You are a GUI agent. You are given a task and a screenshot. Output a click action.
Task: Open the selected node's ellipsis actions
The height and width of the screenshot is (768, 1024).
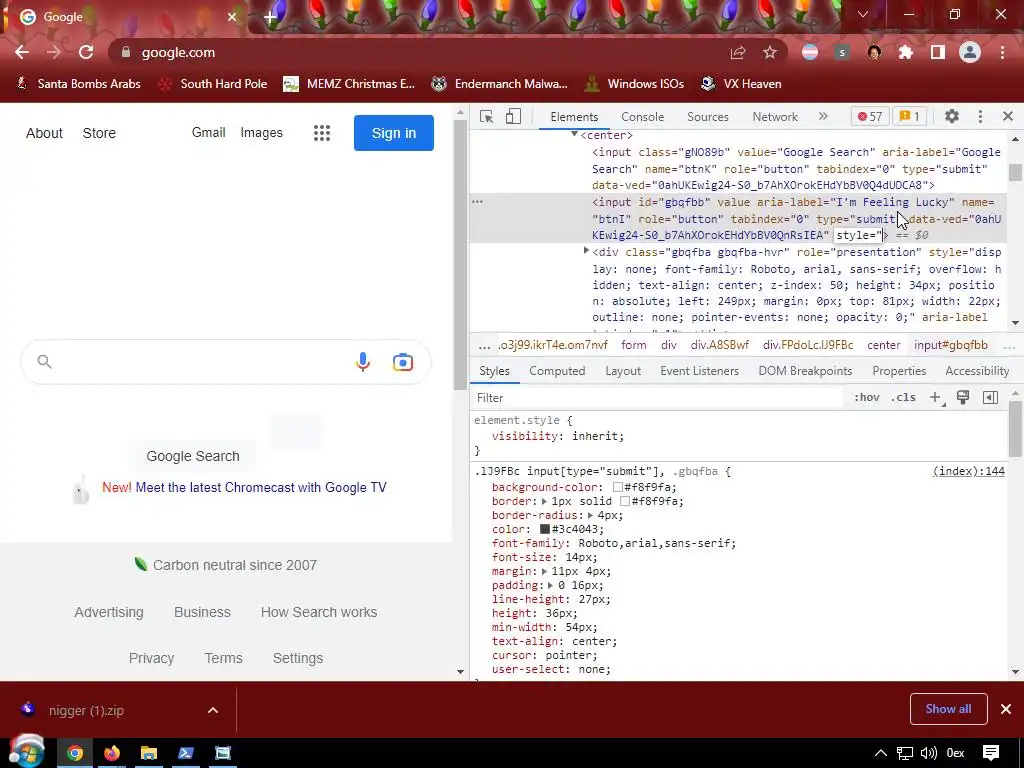(477, 202)
